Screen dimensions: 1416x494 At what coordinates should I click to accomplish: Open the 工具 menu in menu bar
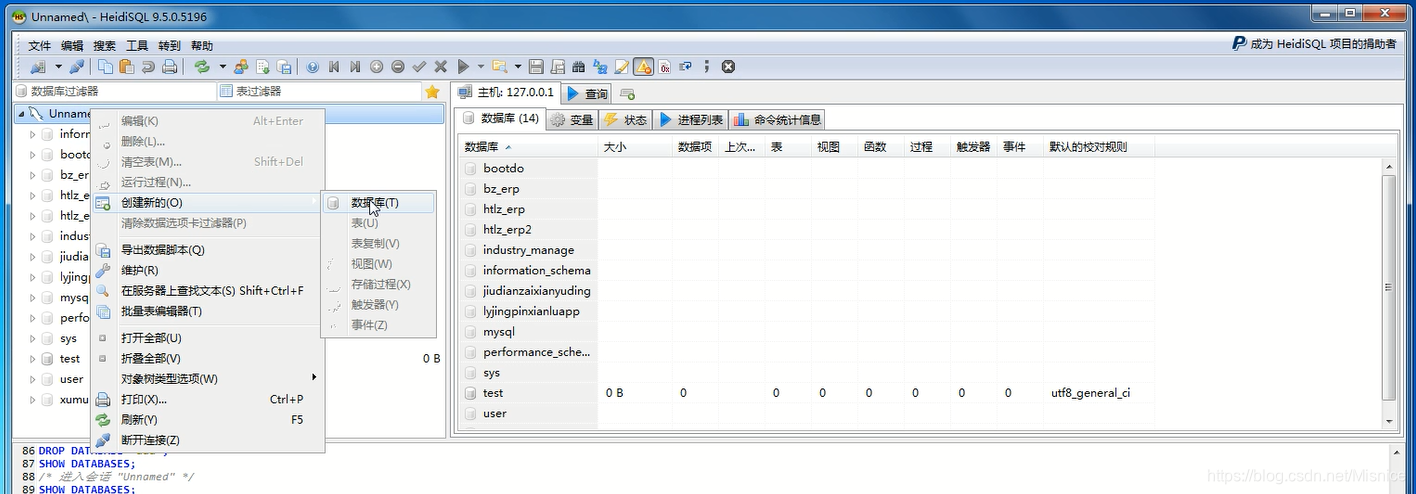click(x=137, y=46)
